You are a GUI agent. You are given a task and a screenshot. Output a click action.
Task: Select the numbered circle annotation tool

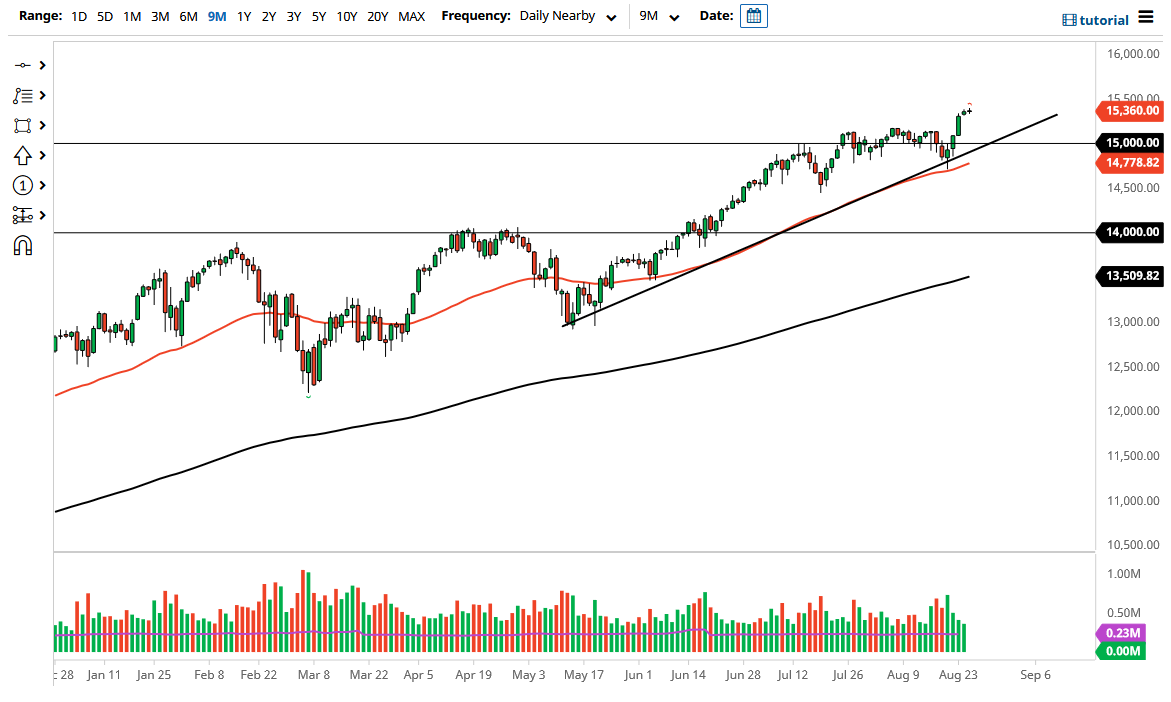point(22,185)
